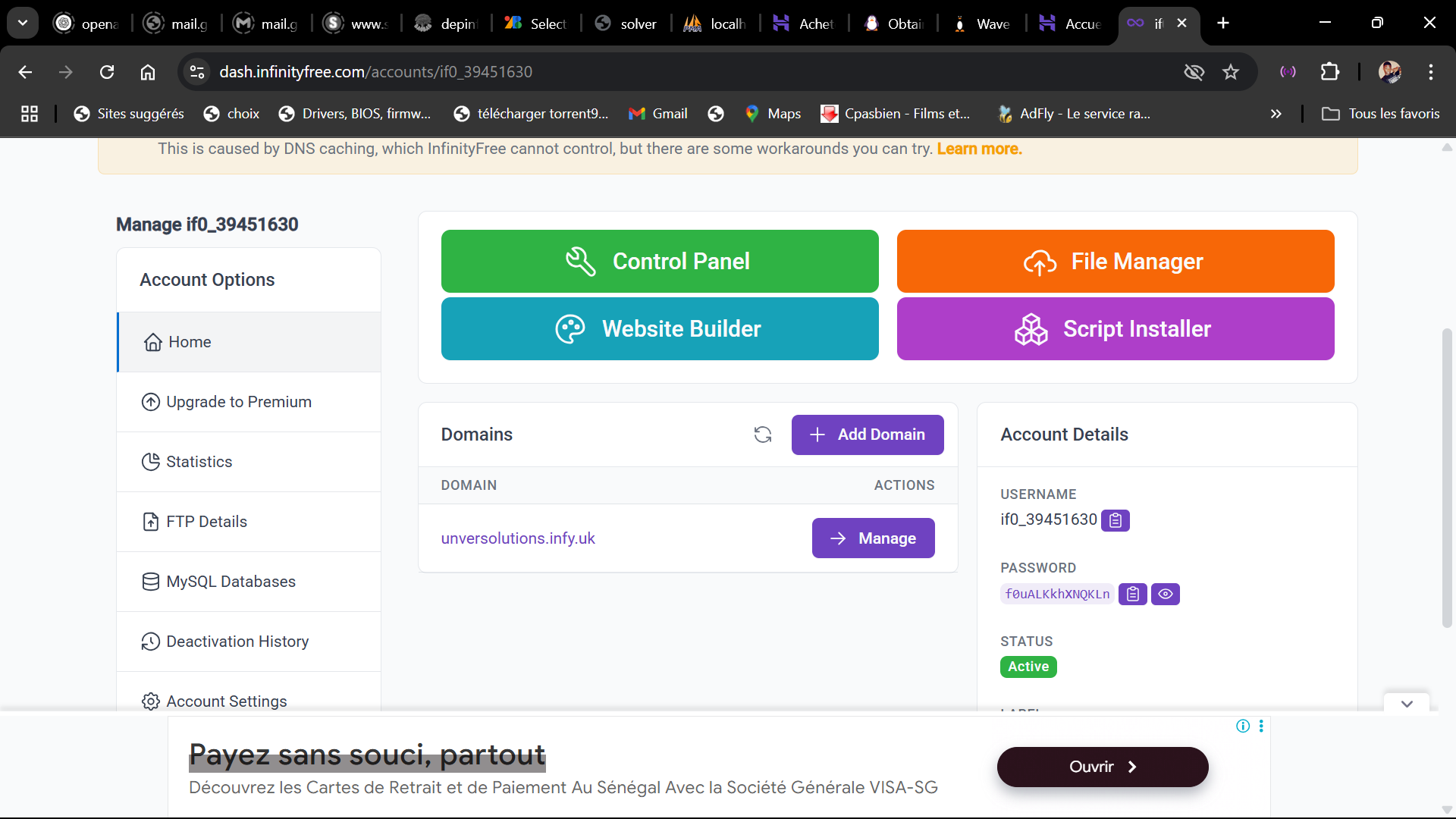Expand the tab search dropdown

coord(23,23)
